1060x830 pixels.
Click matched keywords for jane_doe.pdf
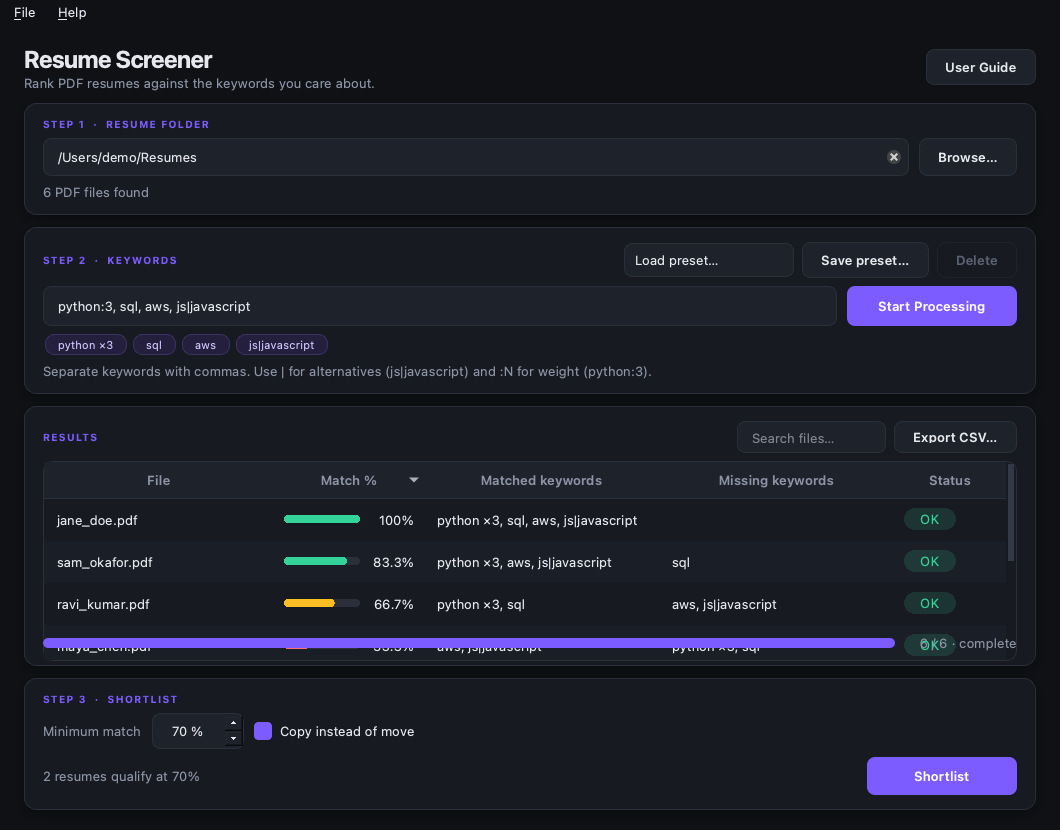537,520
